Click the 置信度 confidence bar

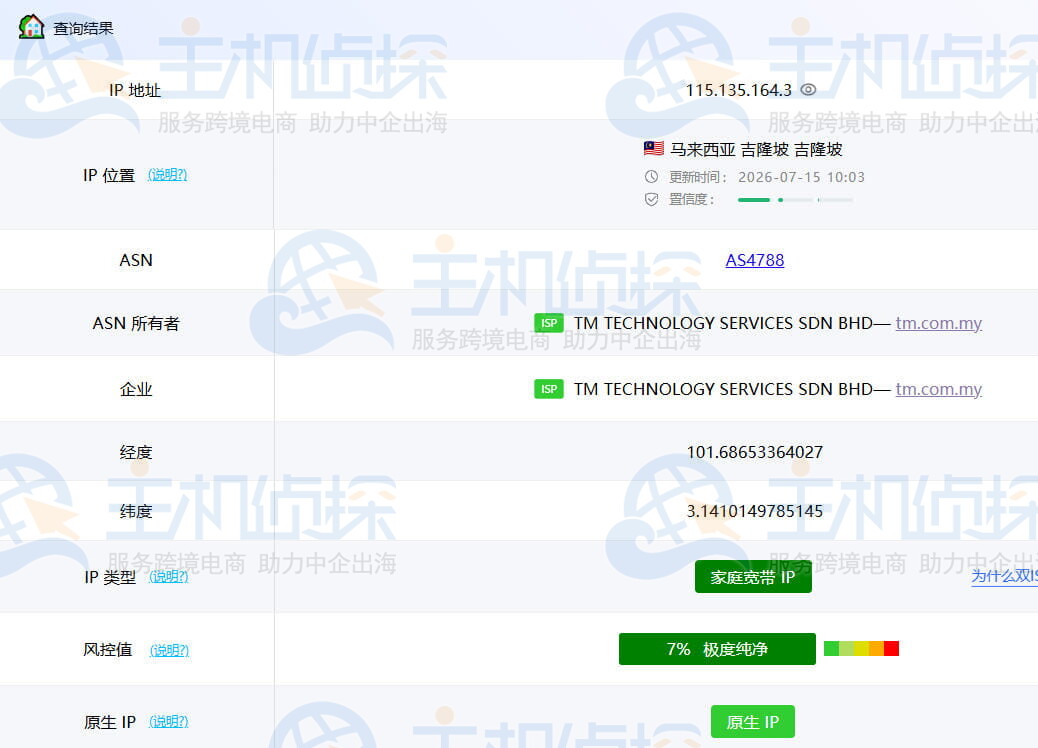click(x=795, y=199)
